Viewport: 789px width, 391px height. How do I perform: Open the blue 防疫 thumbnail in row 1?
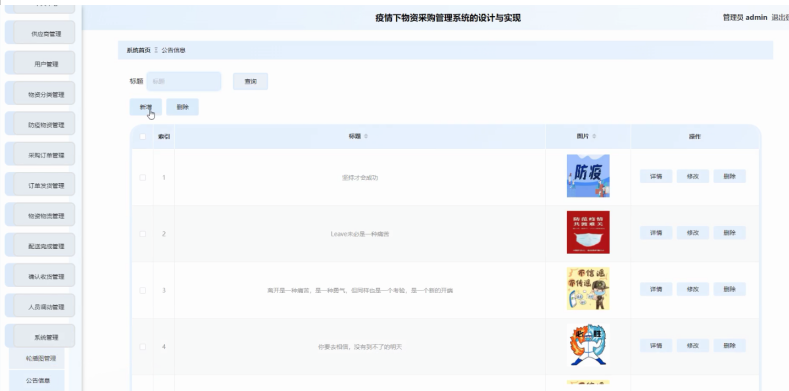coord(588,176)
